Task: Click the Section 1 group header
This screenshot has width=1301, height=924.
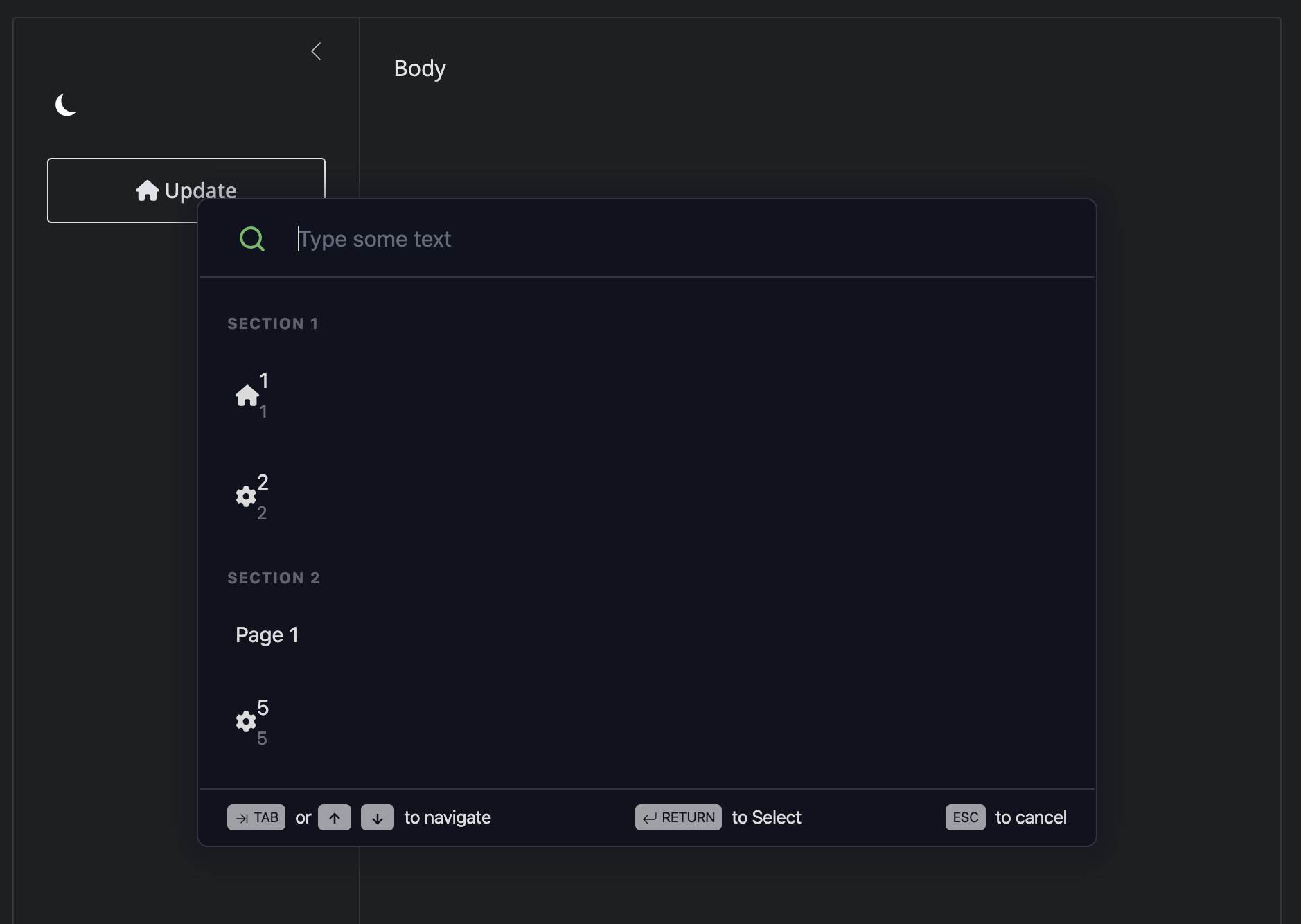Action: coord(273,324)
